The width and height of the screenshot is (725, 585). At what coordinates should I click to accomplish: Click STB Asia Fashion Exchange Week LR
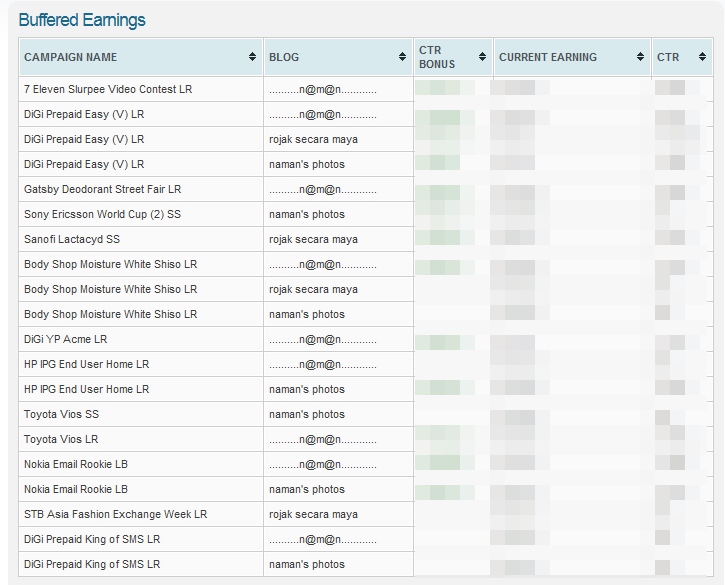[116, 514]
